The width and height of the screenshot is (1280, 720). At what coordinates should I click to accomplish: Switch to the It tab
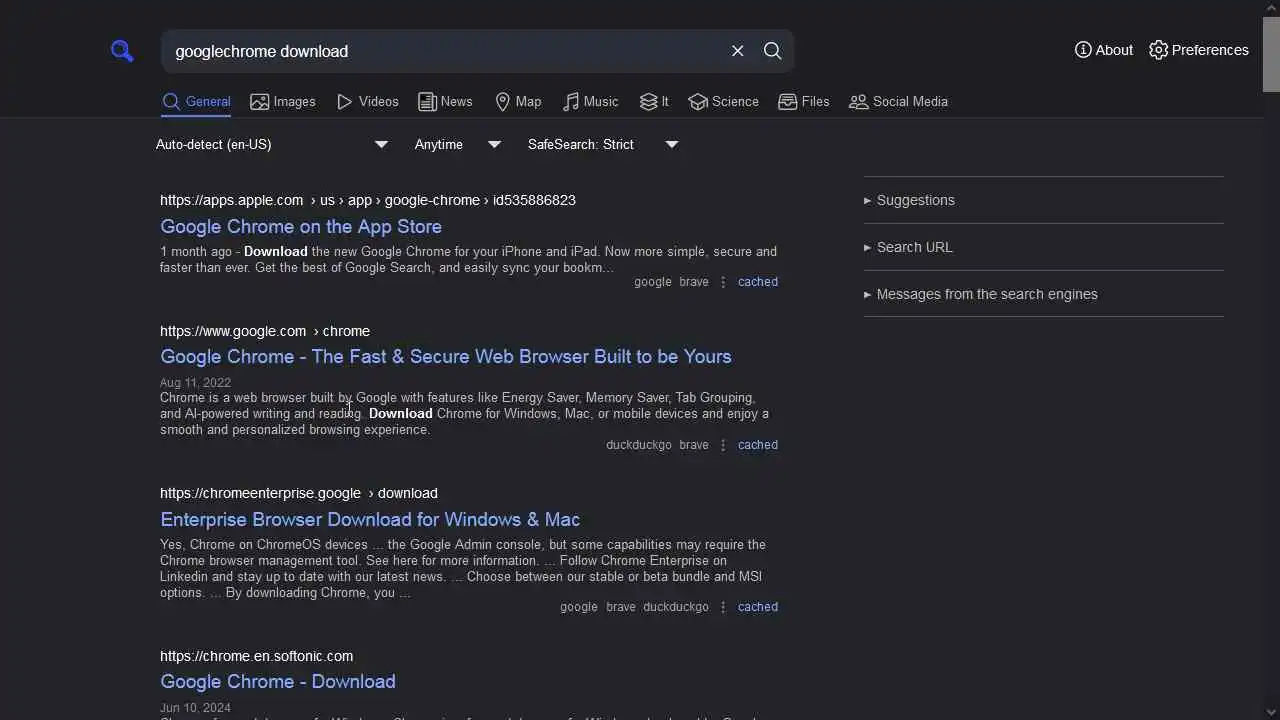[x=654, y=102]
